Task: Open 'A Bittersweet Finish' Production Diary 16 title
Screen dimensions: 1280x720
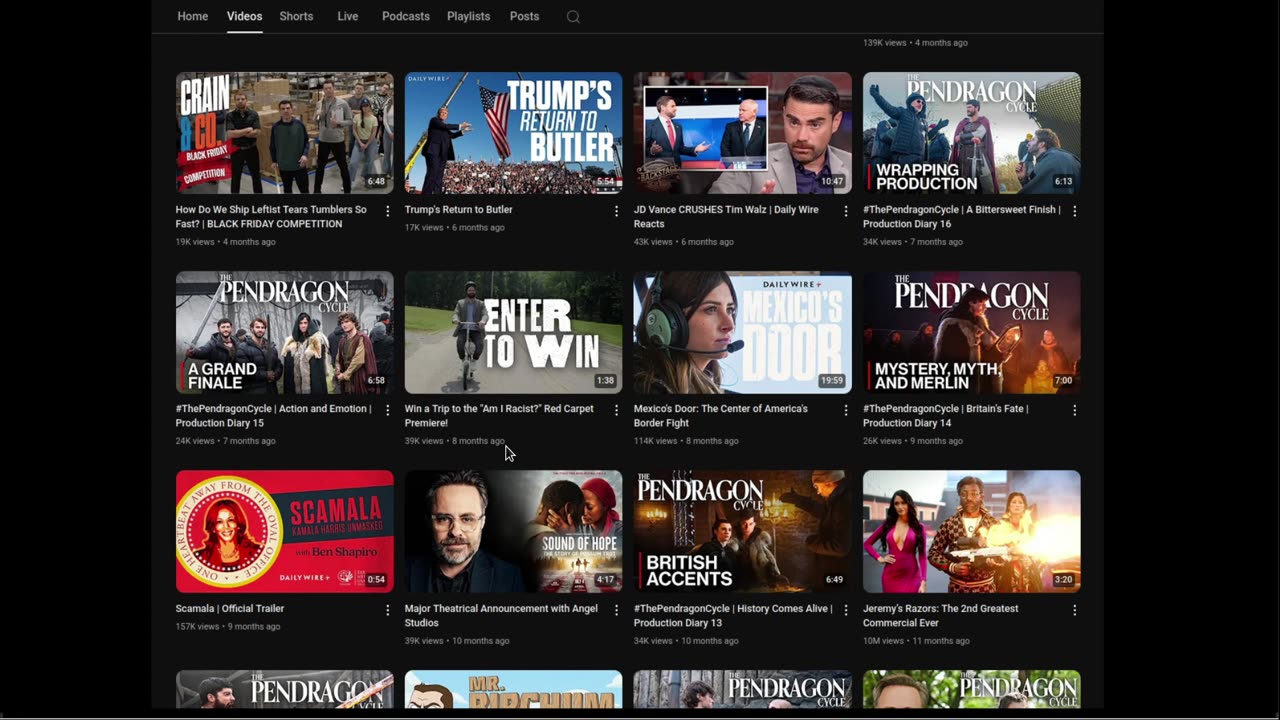Action: [962, 217]
